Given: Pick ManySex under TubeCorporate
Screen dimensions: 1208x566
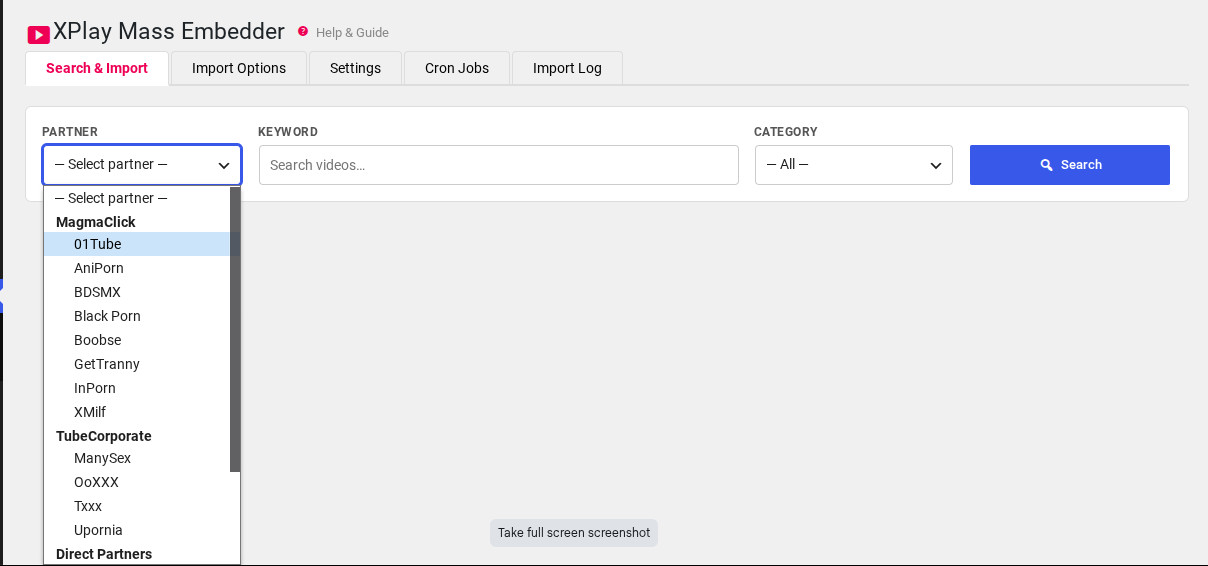Looking at the screenshot, I should coord(137,458).
